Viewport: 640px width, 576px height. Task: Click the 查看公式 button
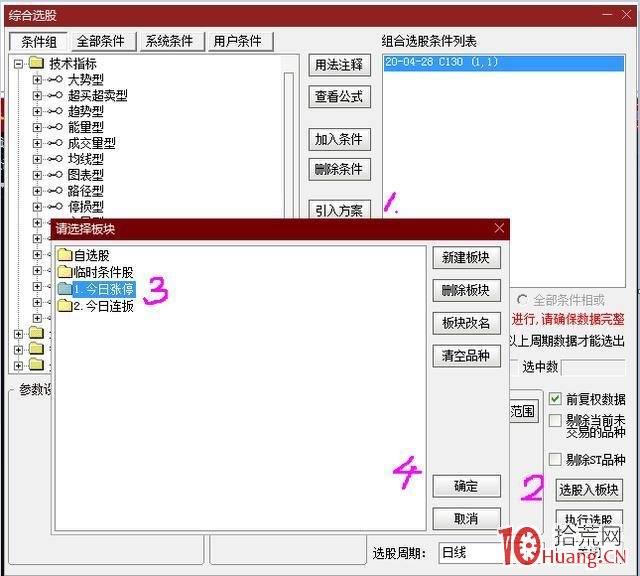339,97
